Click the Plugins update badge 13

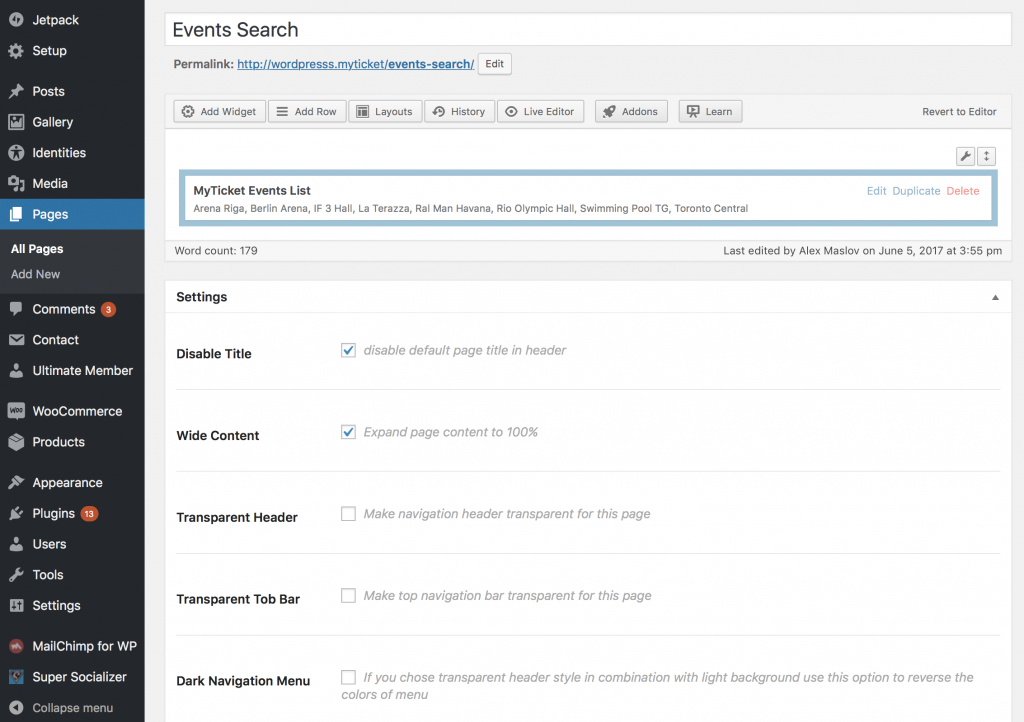click(89, 514)
